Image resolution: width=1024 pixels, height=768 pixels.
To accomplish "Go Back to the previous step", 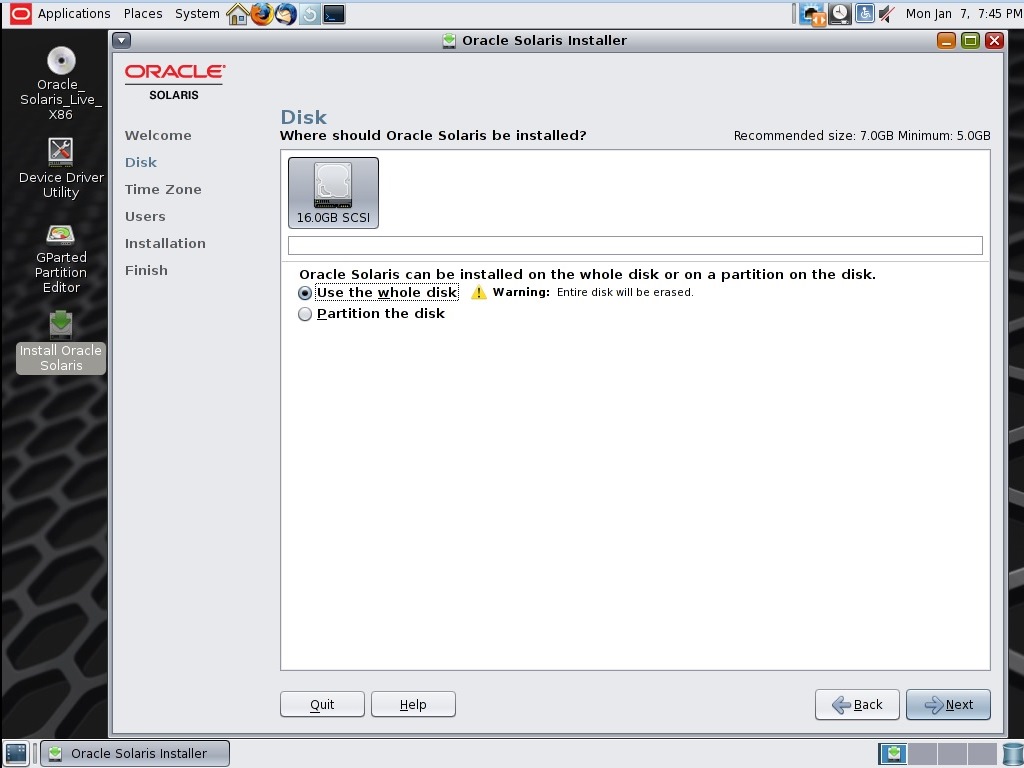I will (x=857, y=704).
